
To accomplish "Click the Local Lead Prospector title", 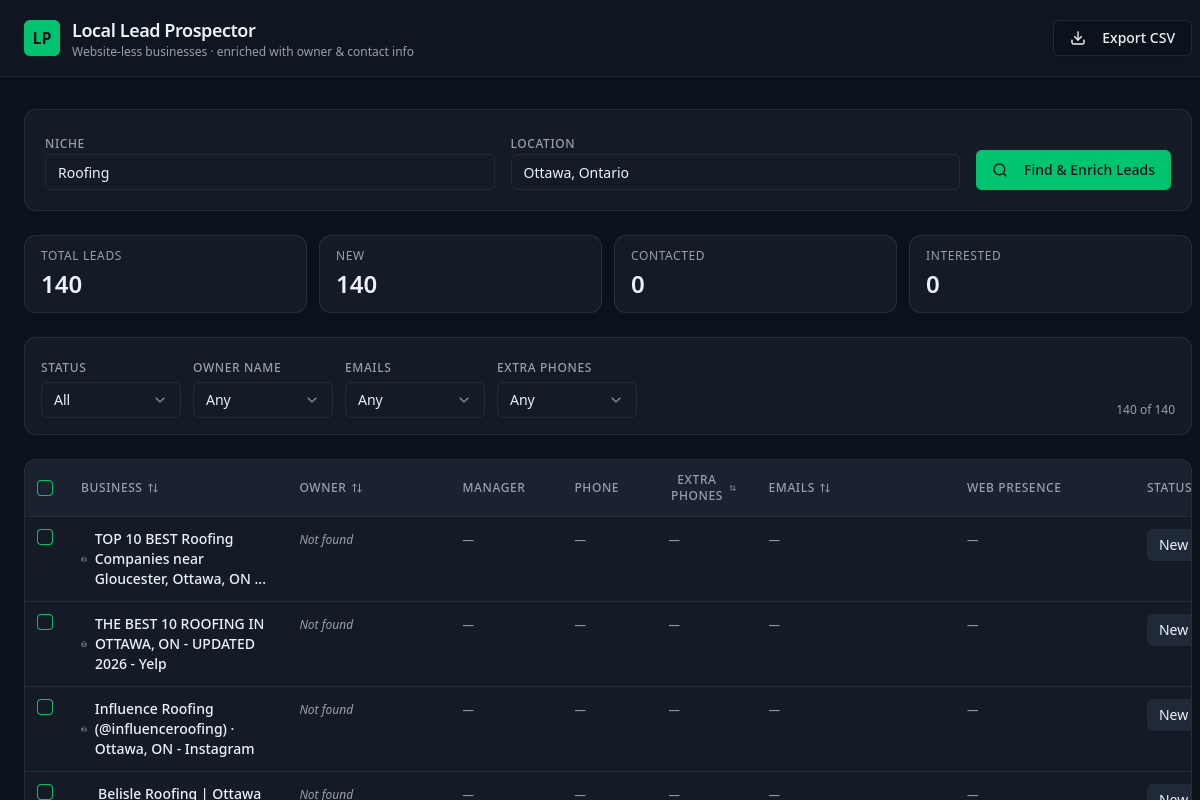I will click(x=164, y=30).
